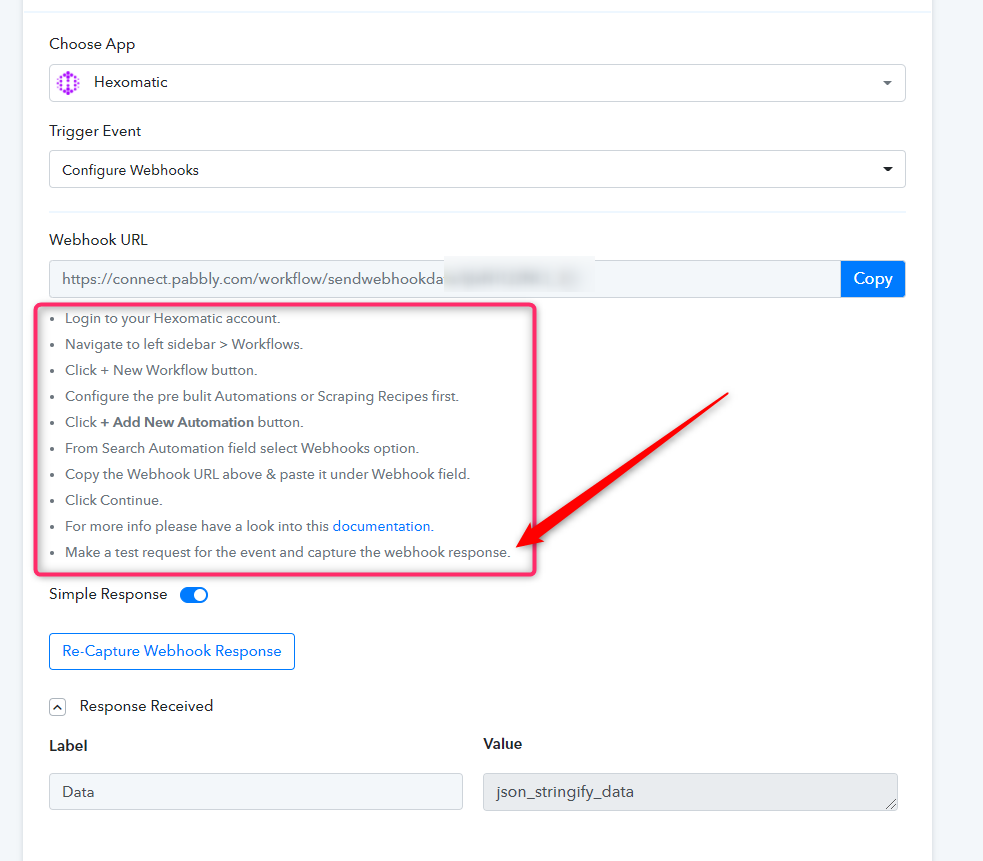Click 'Login to your Hexomatic account.' text
983x861 pixels.
(172, 319)
